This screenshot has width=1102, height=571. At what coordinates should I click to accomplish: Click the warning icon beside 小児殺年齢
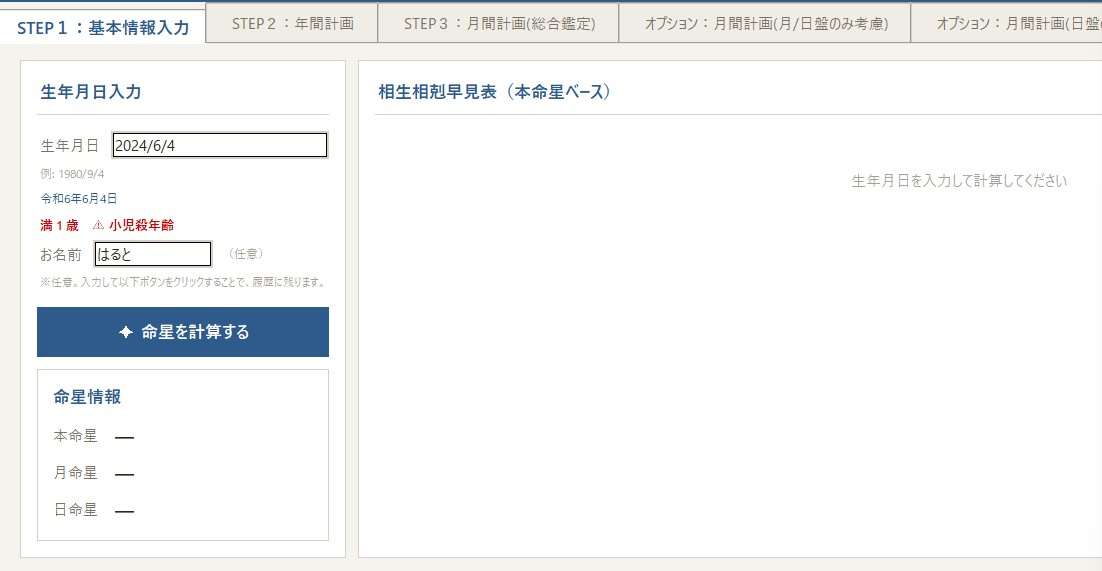[x=98, y=225]
